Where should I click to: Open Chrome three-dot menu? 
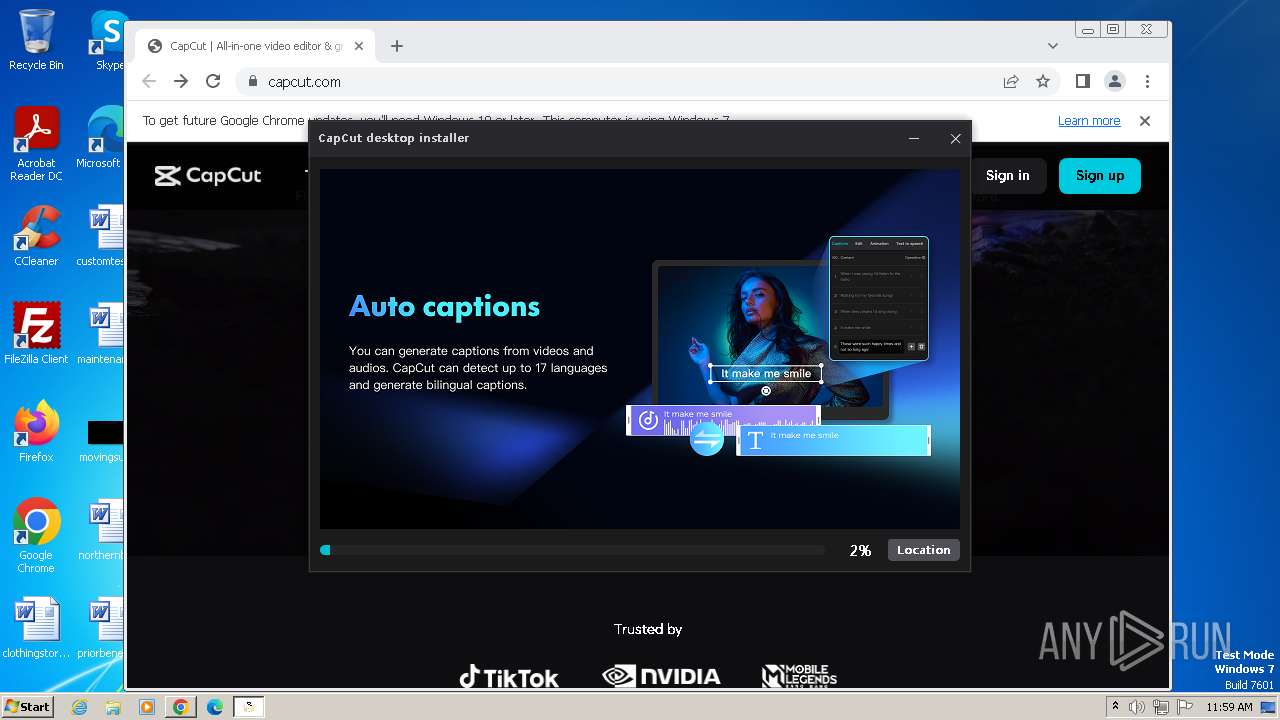(x=1147, y=82)
